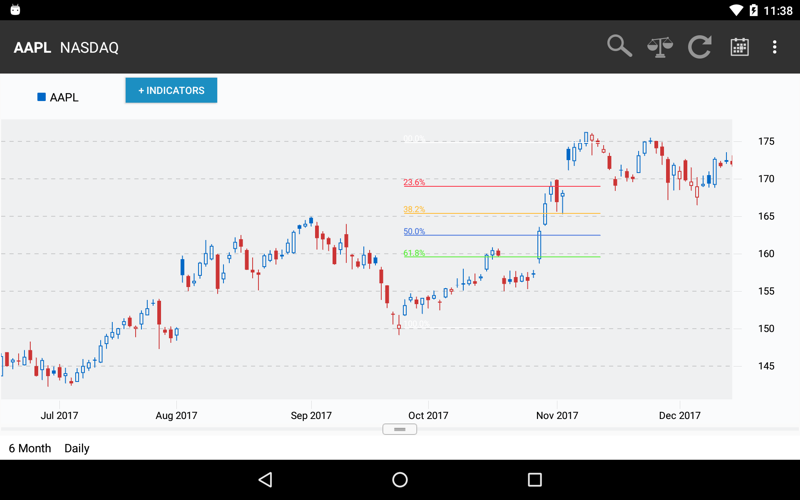Select the 38.2% Fibonacci level label
800x500 pixels.
(x=414, y=209)
